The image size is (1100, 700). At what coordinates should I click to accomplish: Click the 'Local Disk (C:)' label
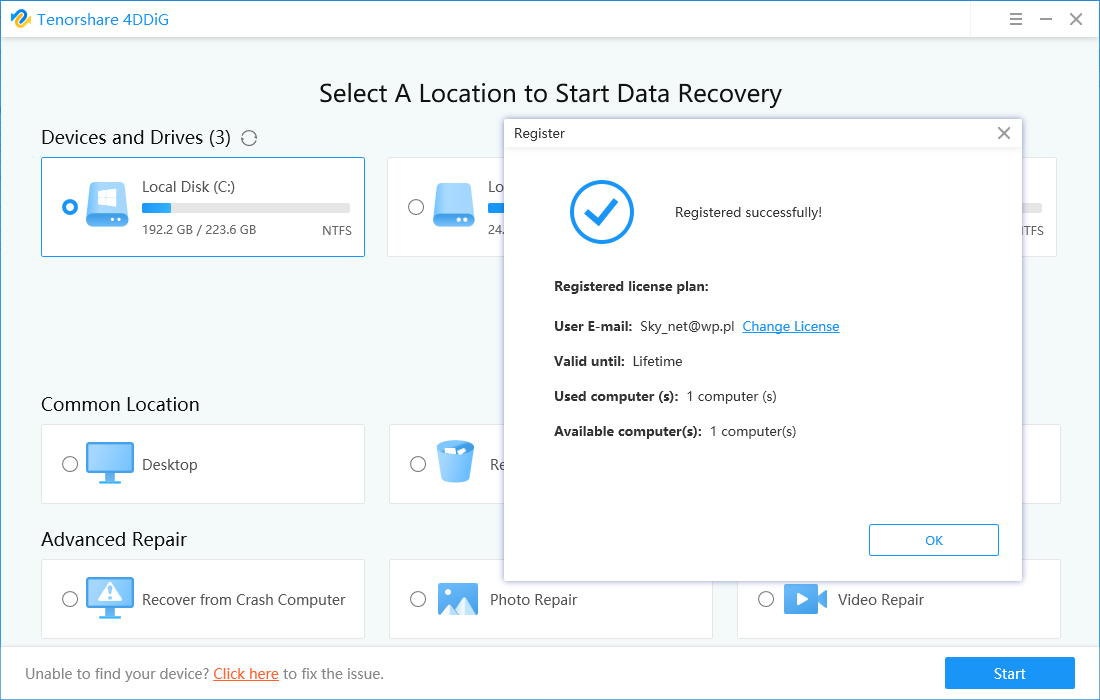[x=188, y=187]
